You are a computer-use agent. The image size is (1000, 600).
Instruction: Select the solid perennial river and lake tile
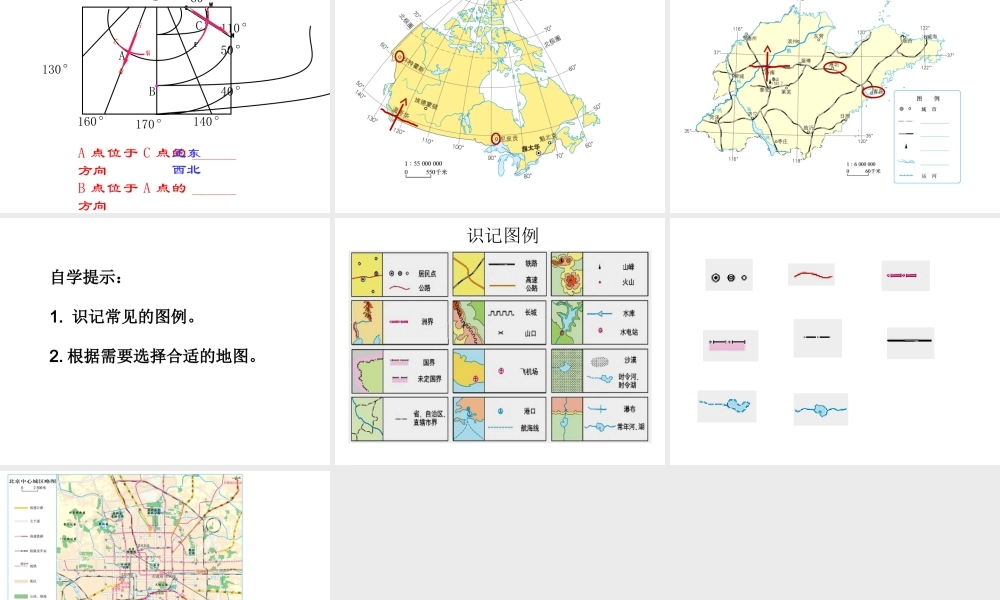tap(821, 409)
